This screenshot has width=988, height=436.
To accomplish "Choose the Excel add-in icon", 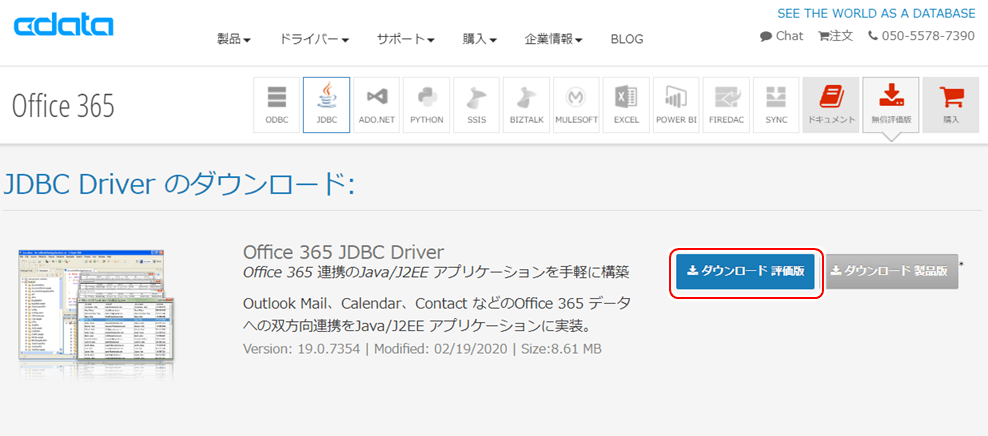I will 626,105.
